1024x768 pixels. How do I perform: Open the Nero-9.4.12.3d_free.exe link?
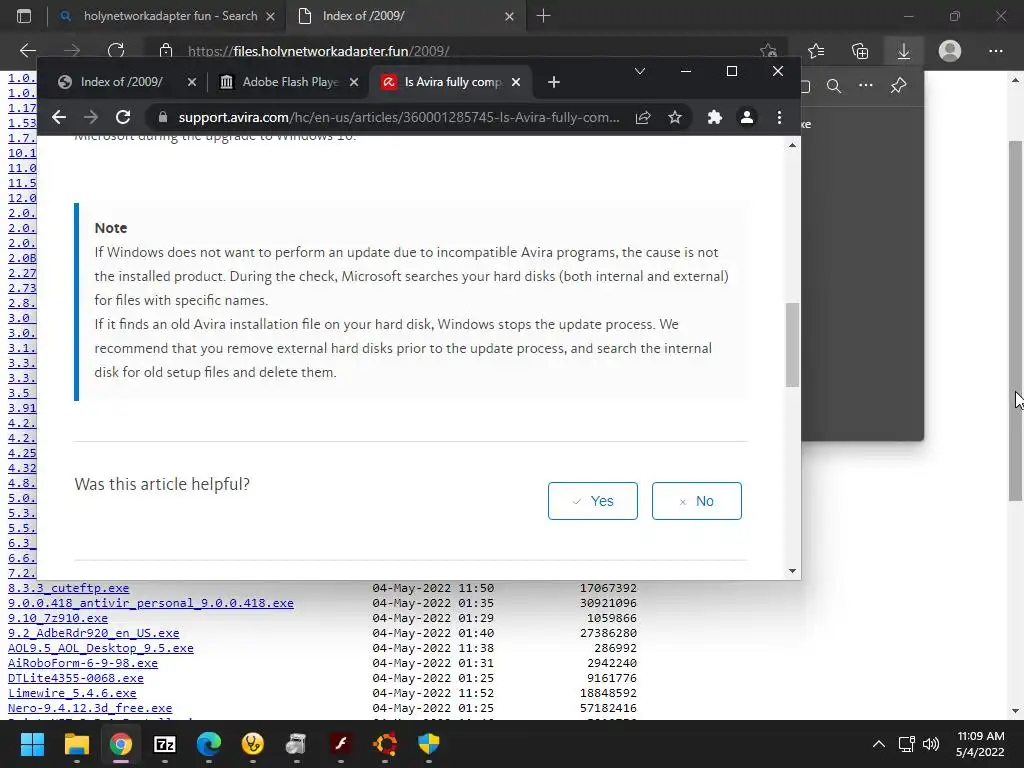[90, 708]
